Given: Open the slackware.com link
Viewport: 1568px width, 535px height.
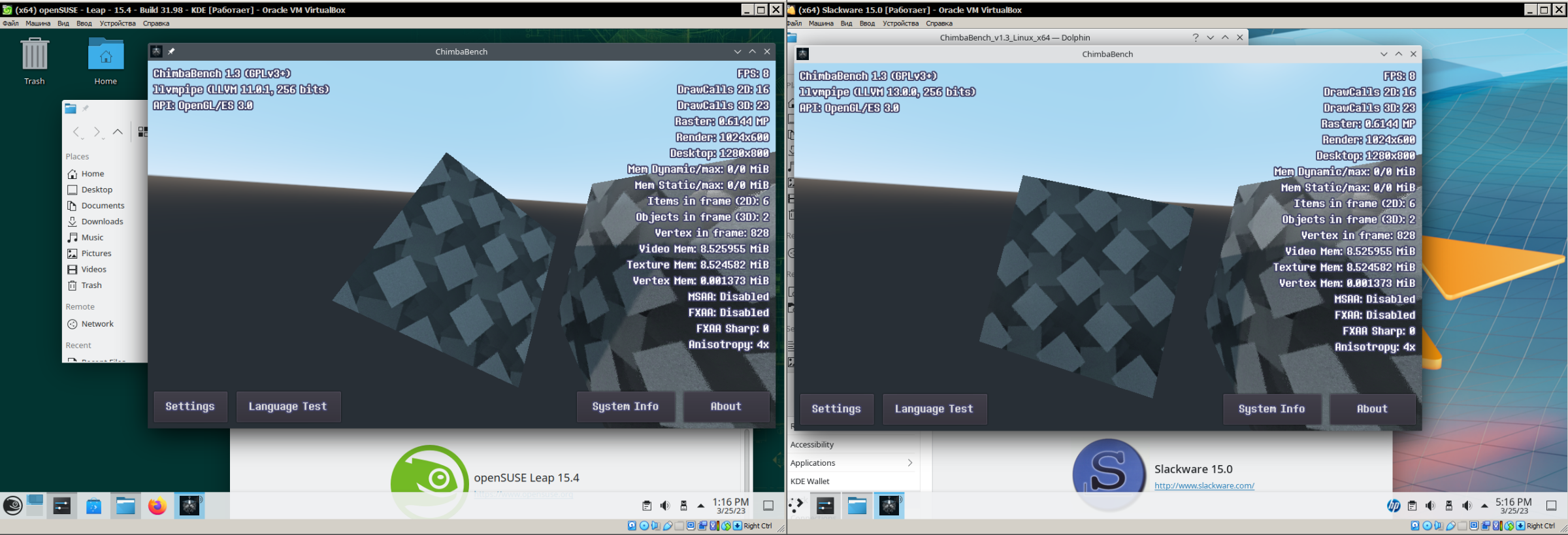Looking at the screenshot, I should (1204, 485).
